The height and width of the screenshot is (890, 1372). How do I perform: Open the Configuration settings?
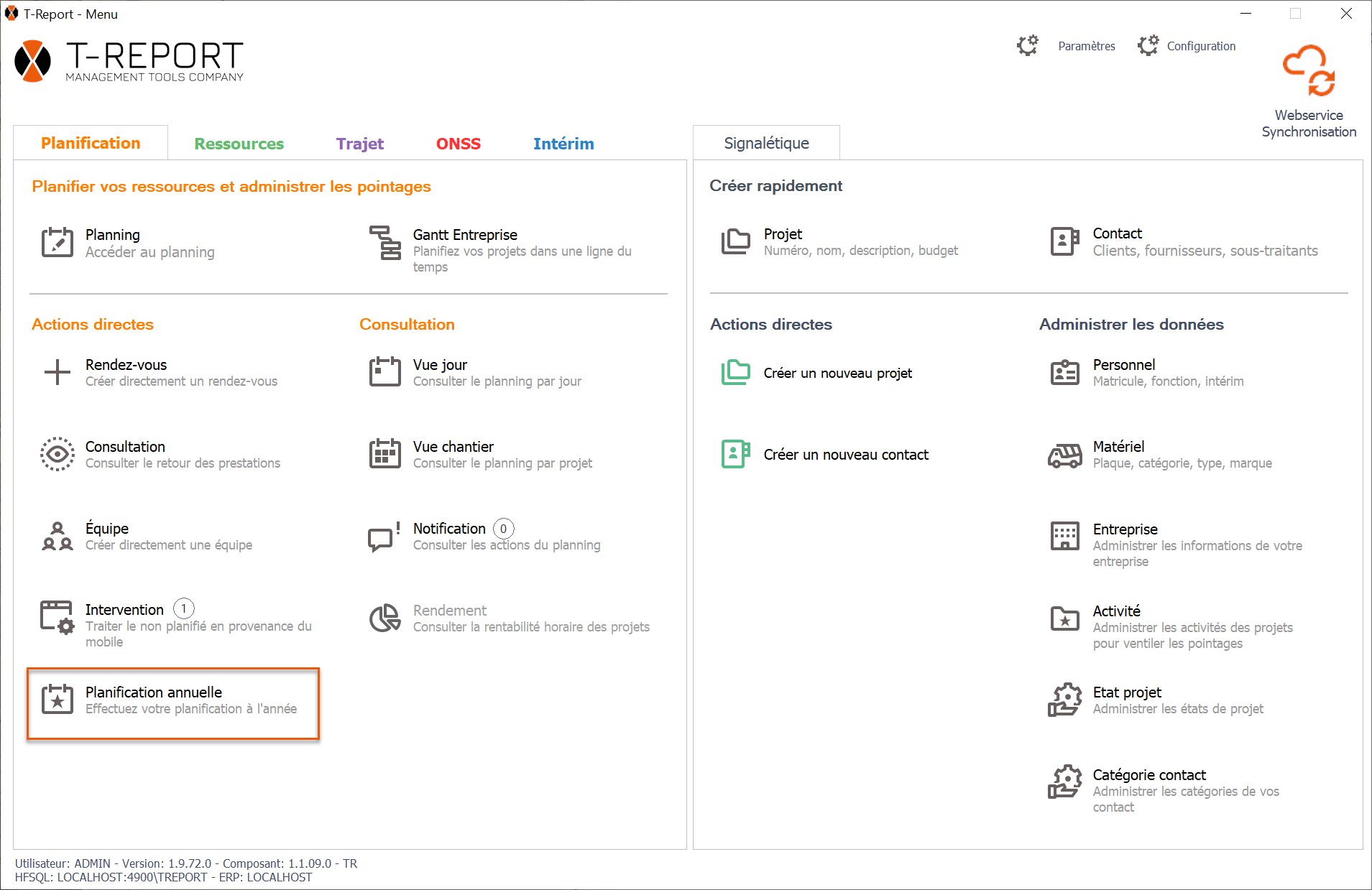[1200, 46]
